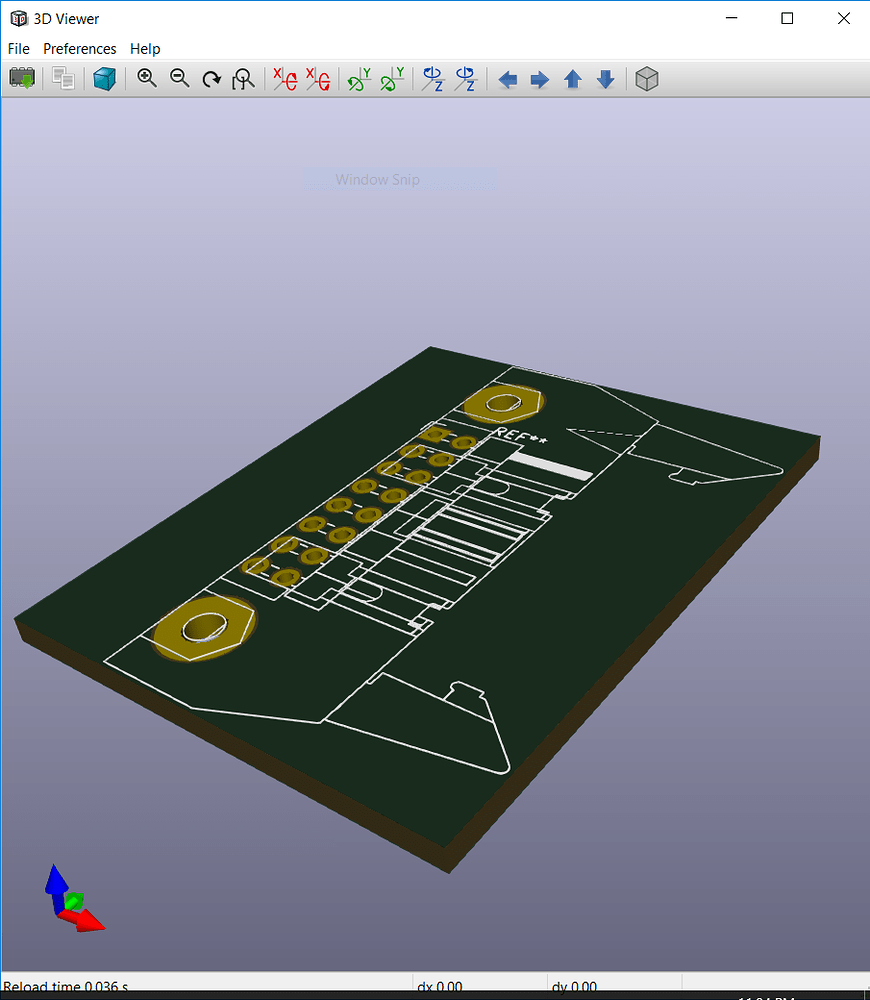
Task: Open the Preferences menu
Action: (80, 48)
